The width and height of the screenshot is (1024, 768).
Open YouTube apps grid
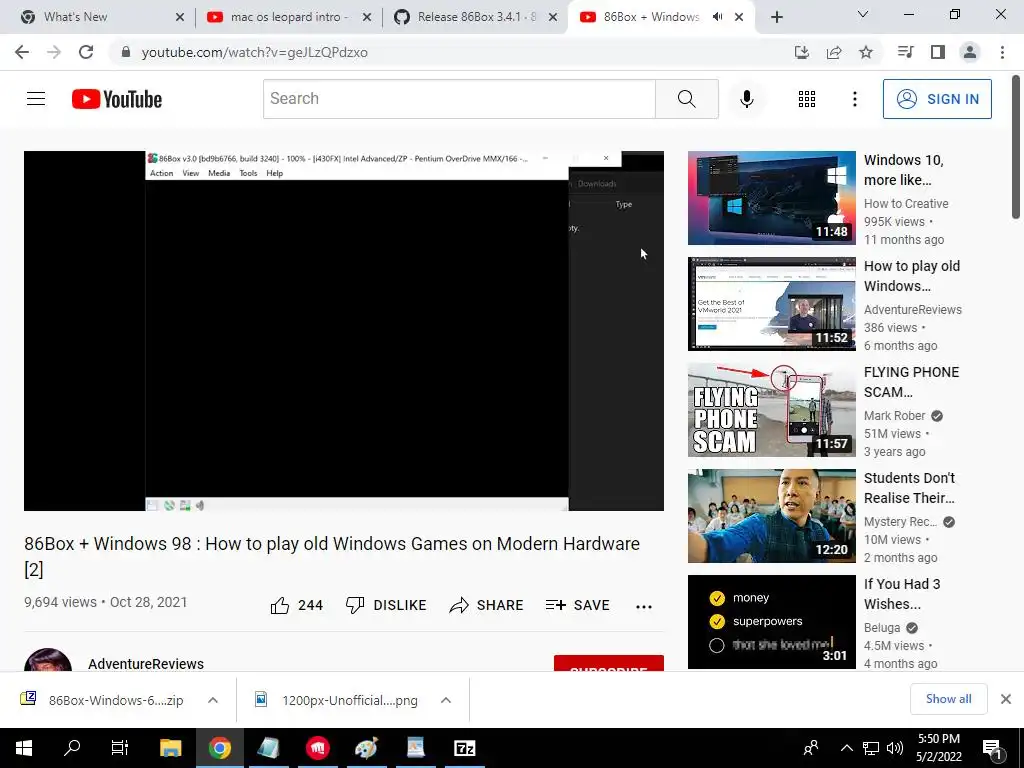point(807,99)
